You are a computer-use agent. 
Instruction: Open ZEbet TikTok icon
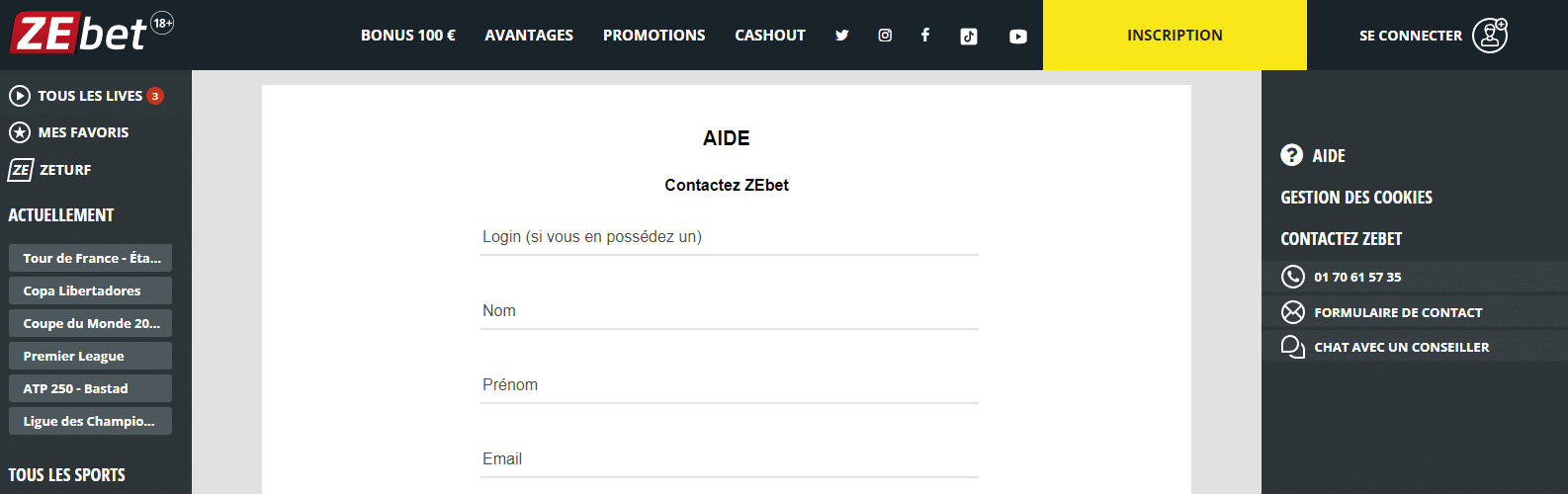pos(969,37)
